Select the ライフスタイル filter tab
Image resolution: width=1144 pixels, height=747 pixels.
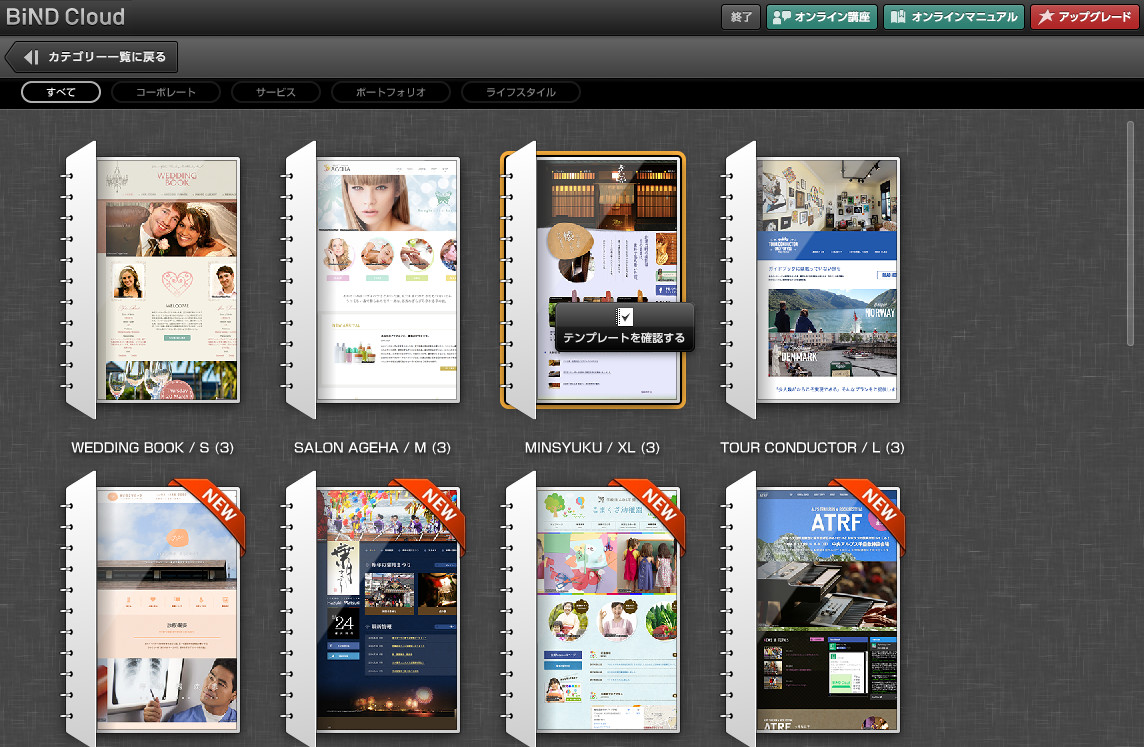click(x=520, y=92)
